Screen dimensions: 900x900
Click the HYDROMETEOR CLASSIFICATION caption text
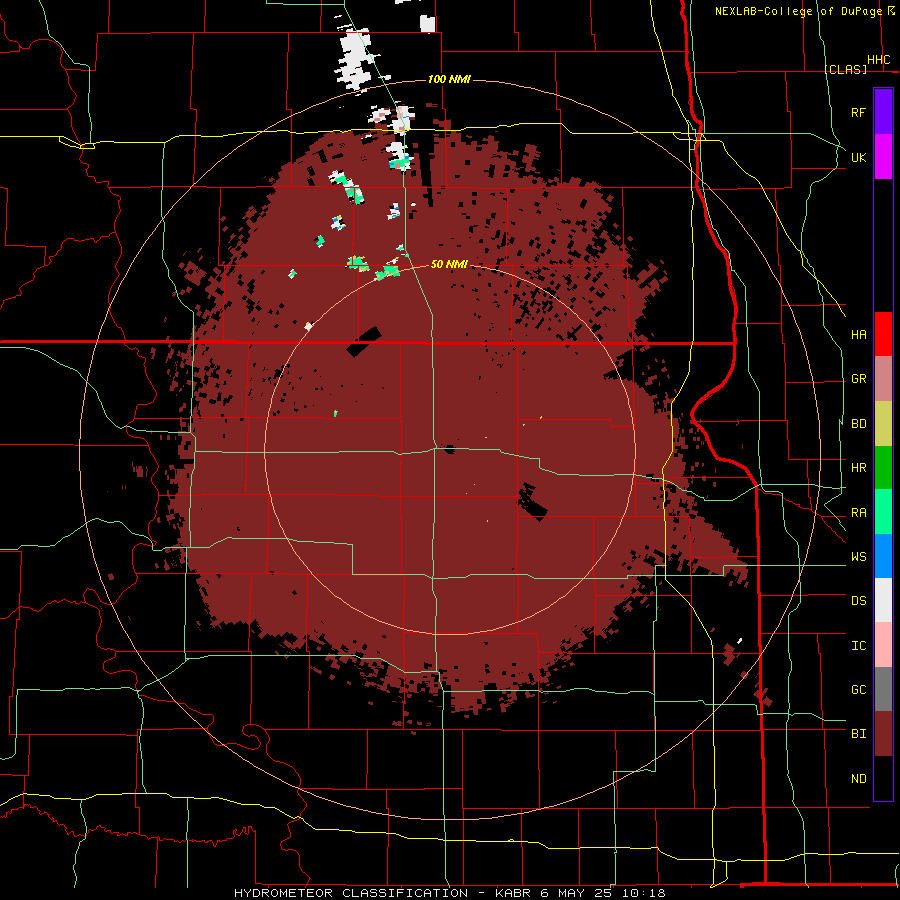click(351, 893)
